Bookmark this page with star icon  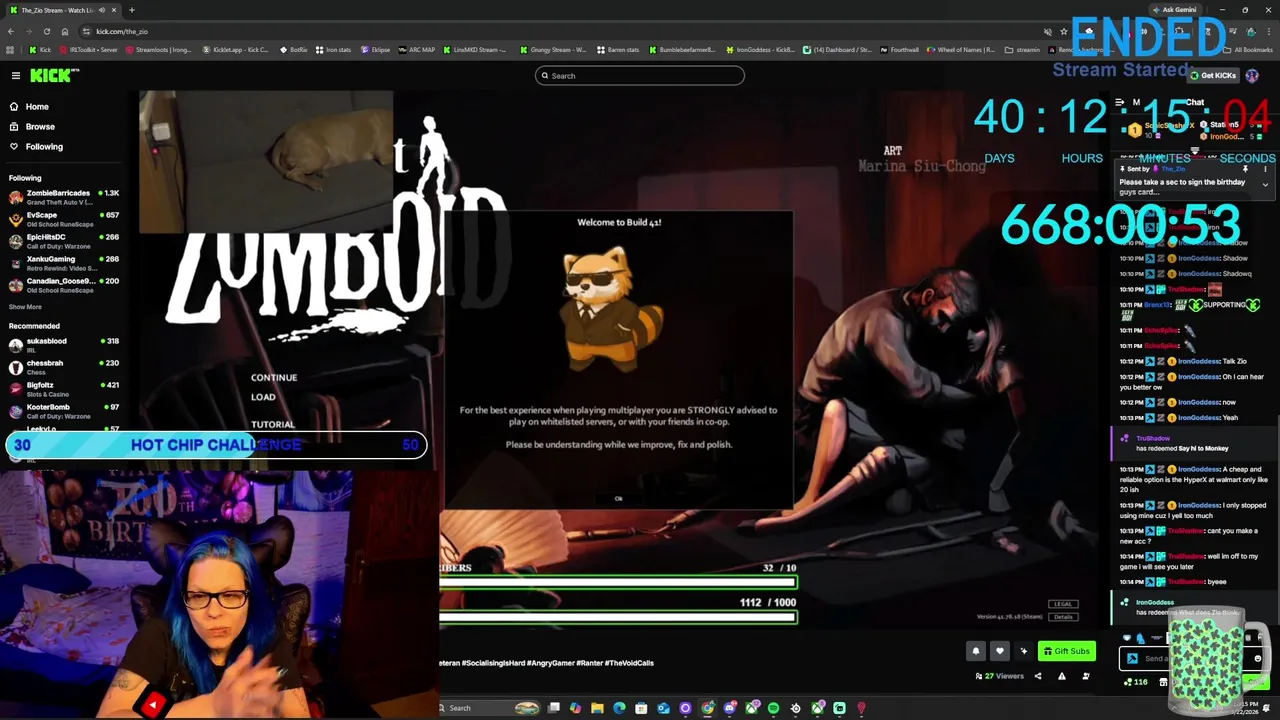coord(1062,32)
